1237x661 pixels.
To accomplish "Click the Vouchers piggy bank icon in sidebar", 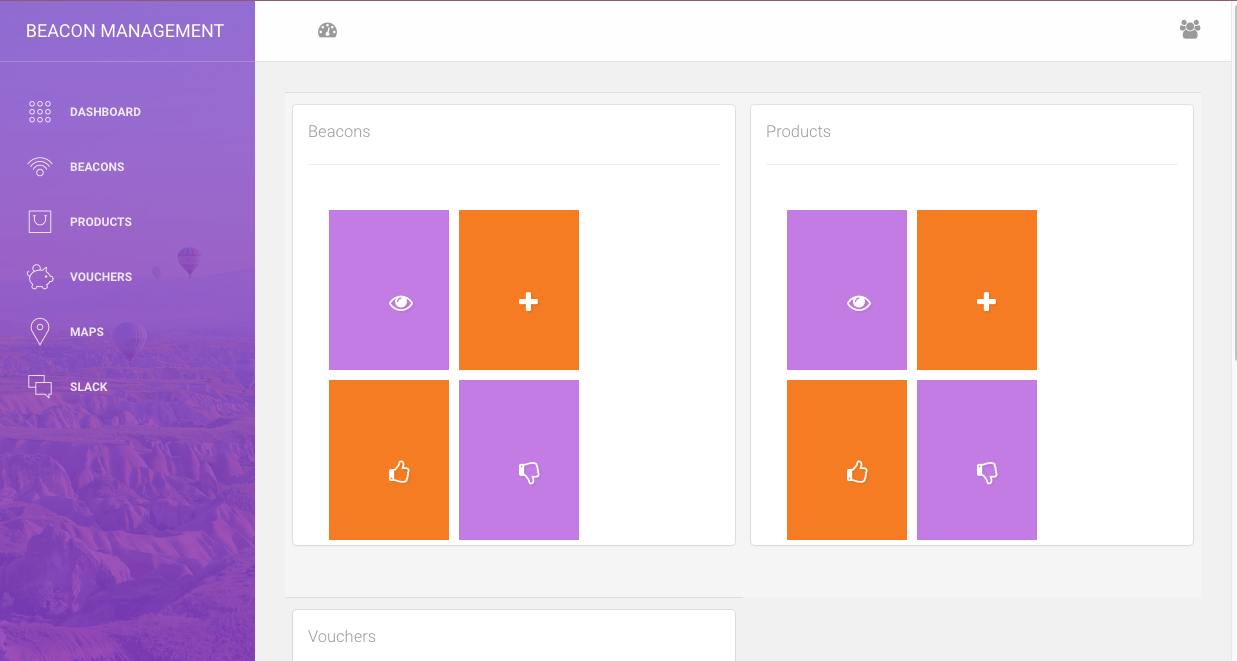I will click(40, 277).
